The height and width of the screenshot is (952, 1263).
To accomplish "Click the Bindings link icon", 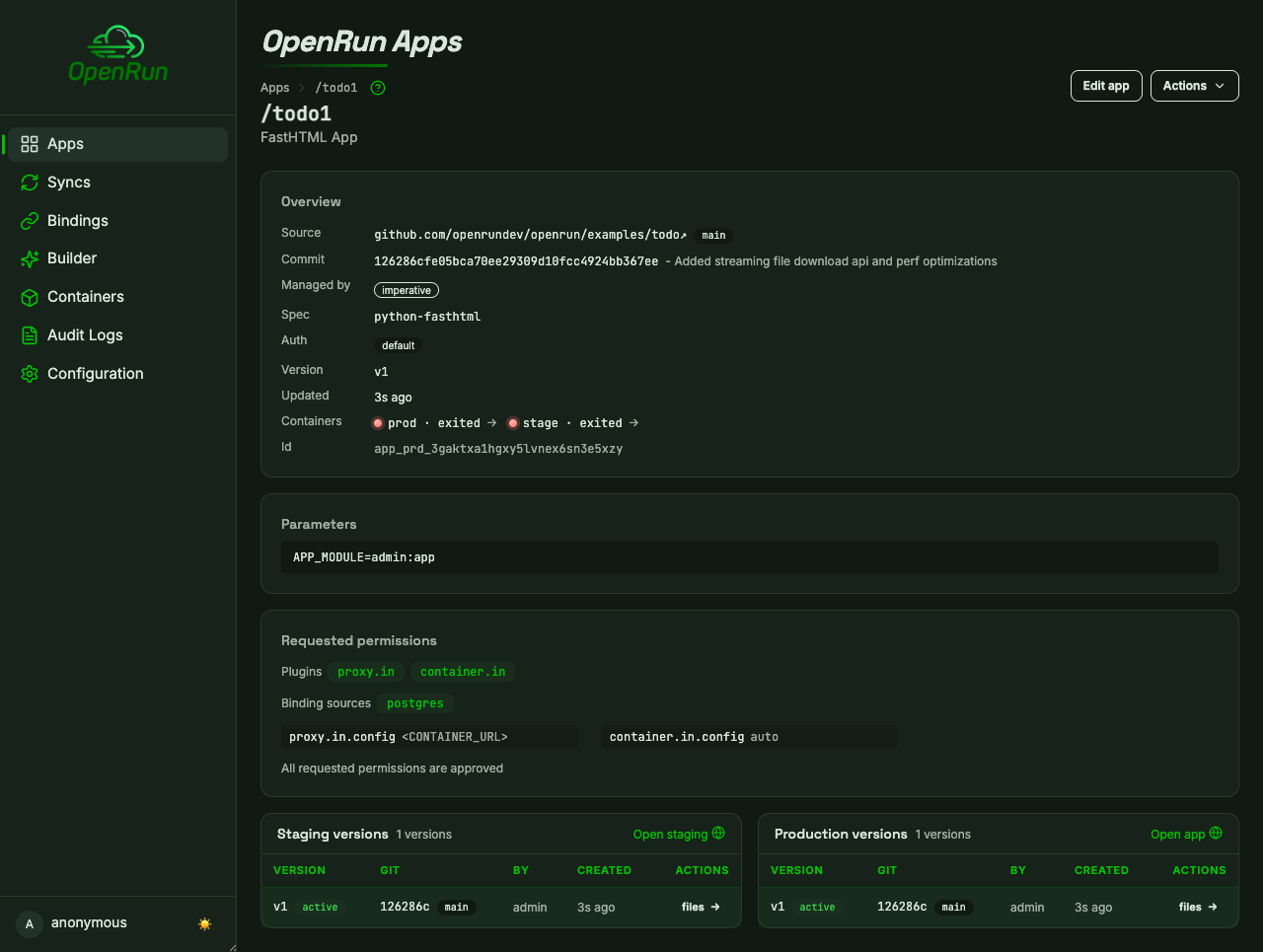I will click(x=30, y=221).
